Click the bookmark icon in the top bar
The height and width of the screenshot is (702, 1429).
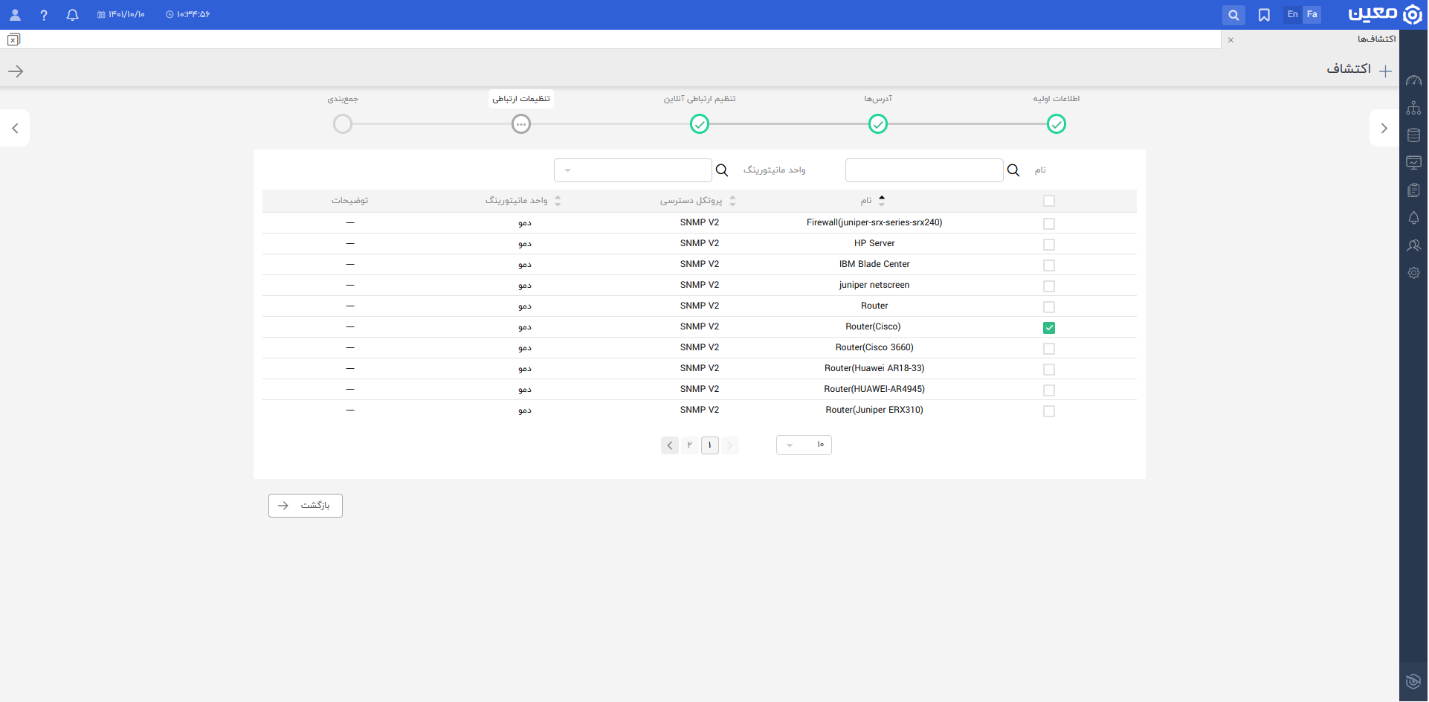click(x=1264, y=15)
